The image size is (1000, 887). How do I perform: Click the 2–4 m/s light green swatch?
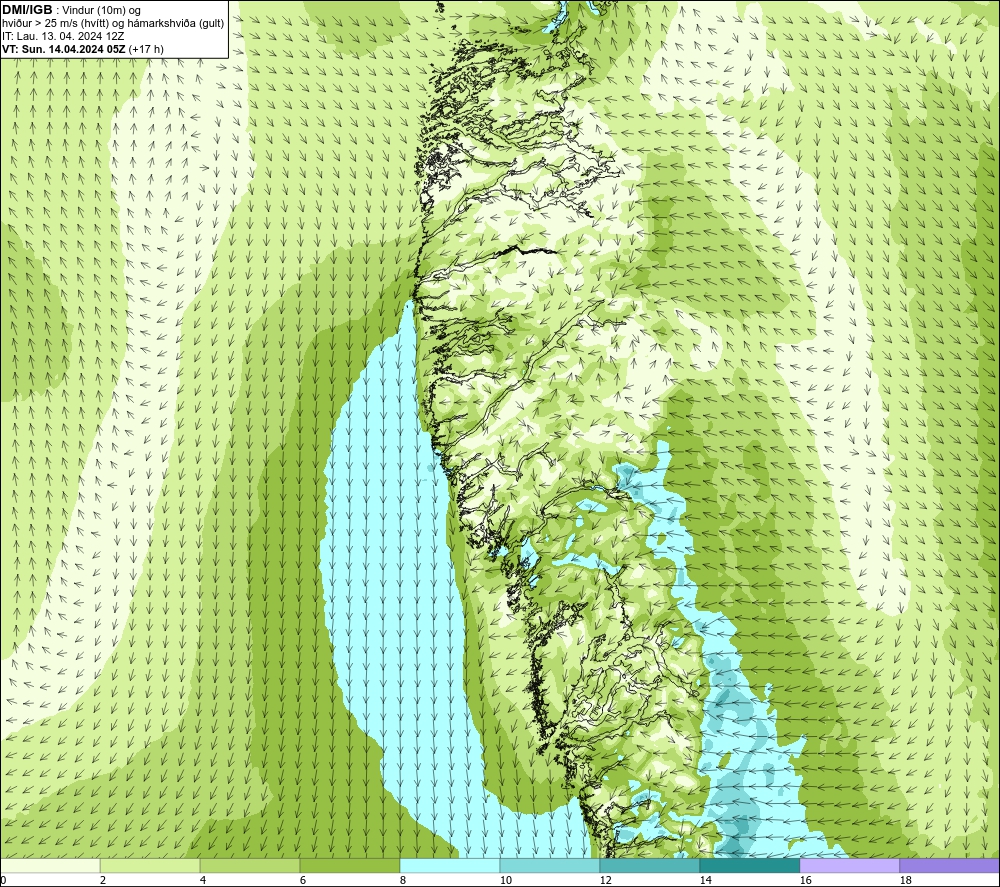(x=150, y=865)
